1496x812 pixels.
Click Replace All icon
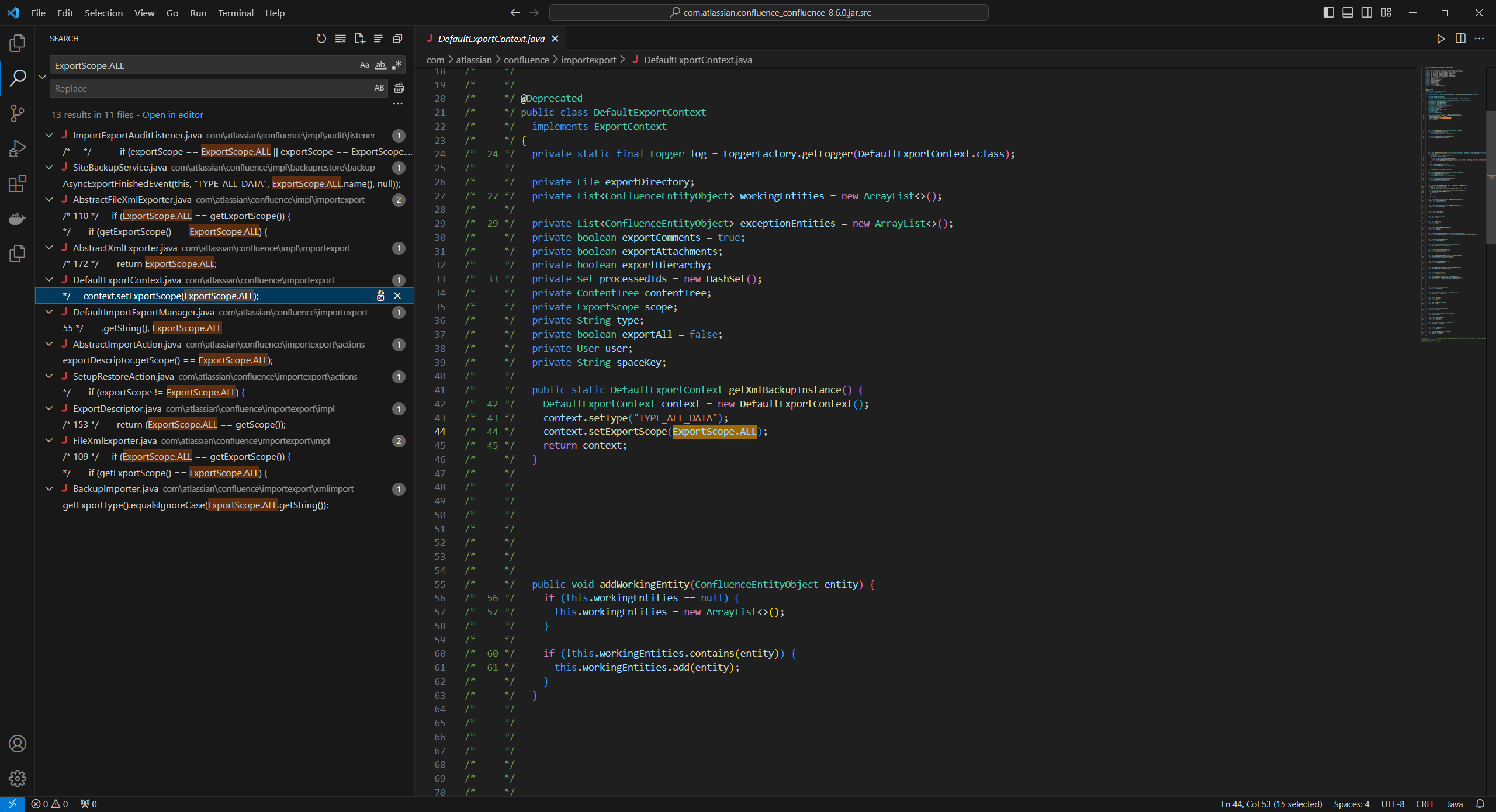pyautogui.click(x=399, y=88)
